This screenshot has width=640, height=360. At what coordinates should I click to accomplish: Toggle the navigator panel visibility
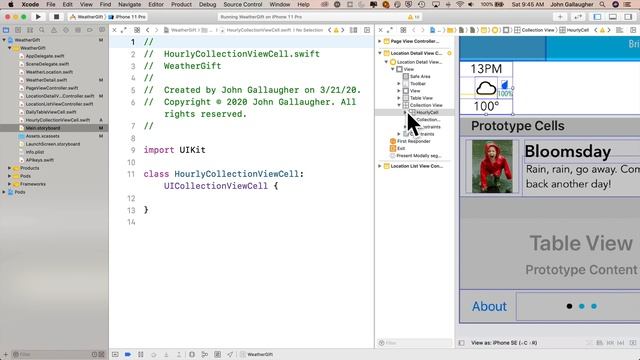(597, 17)
